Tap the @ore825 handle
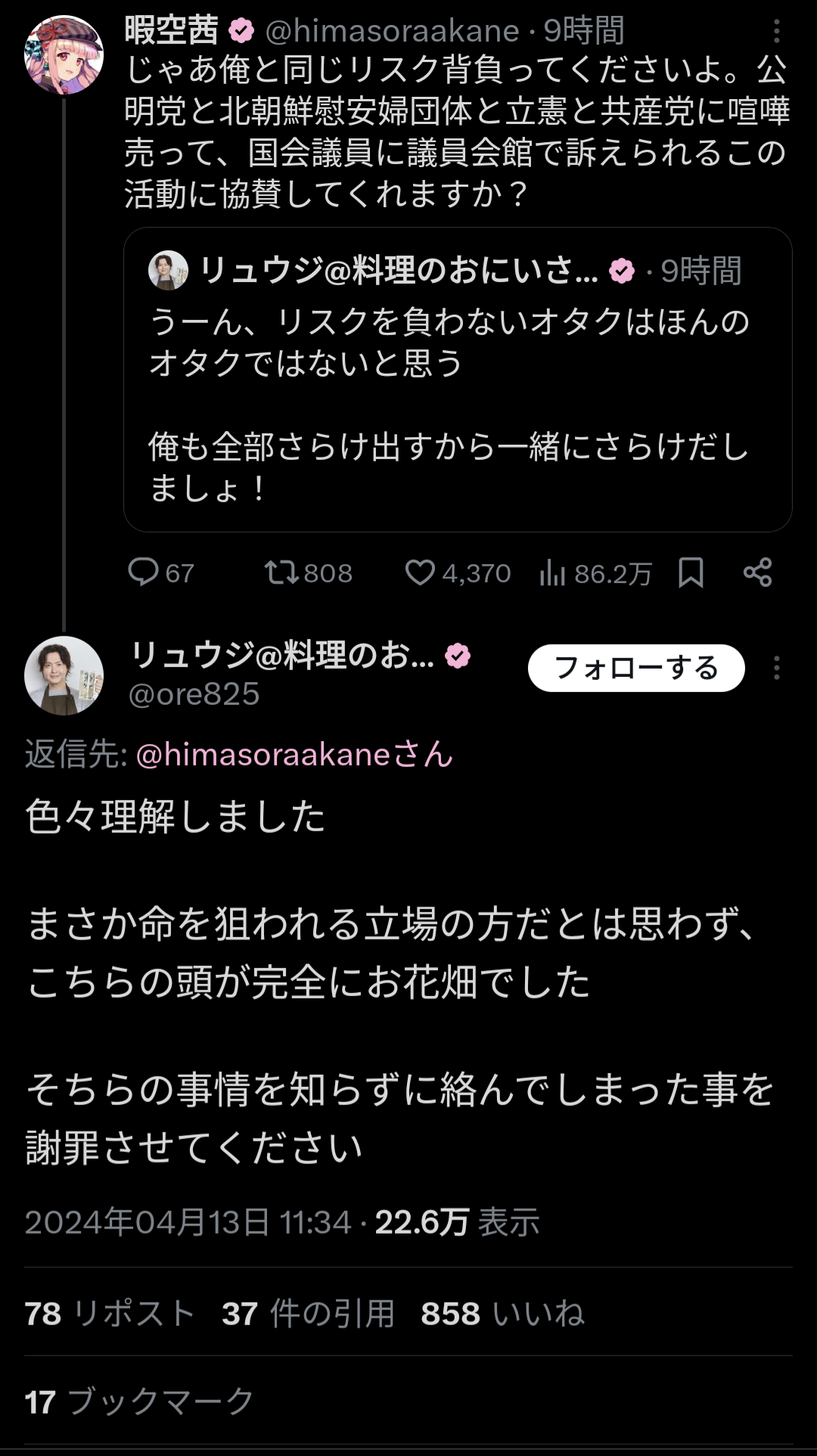 point(194,694)
